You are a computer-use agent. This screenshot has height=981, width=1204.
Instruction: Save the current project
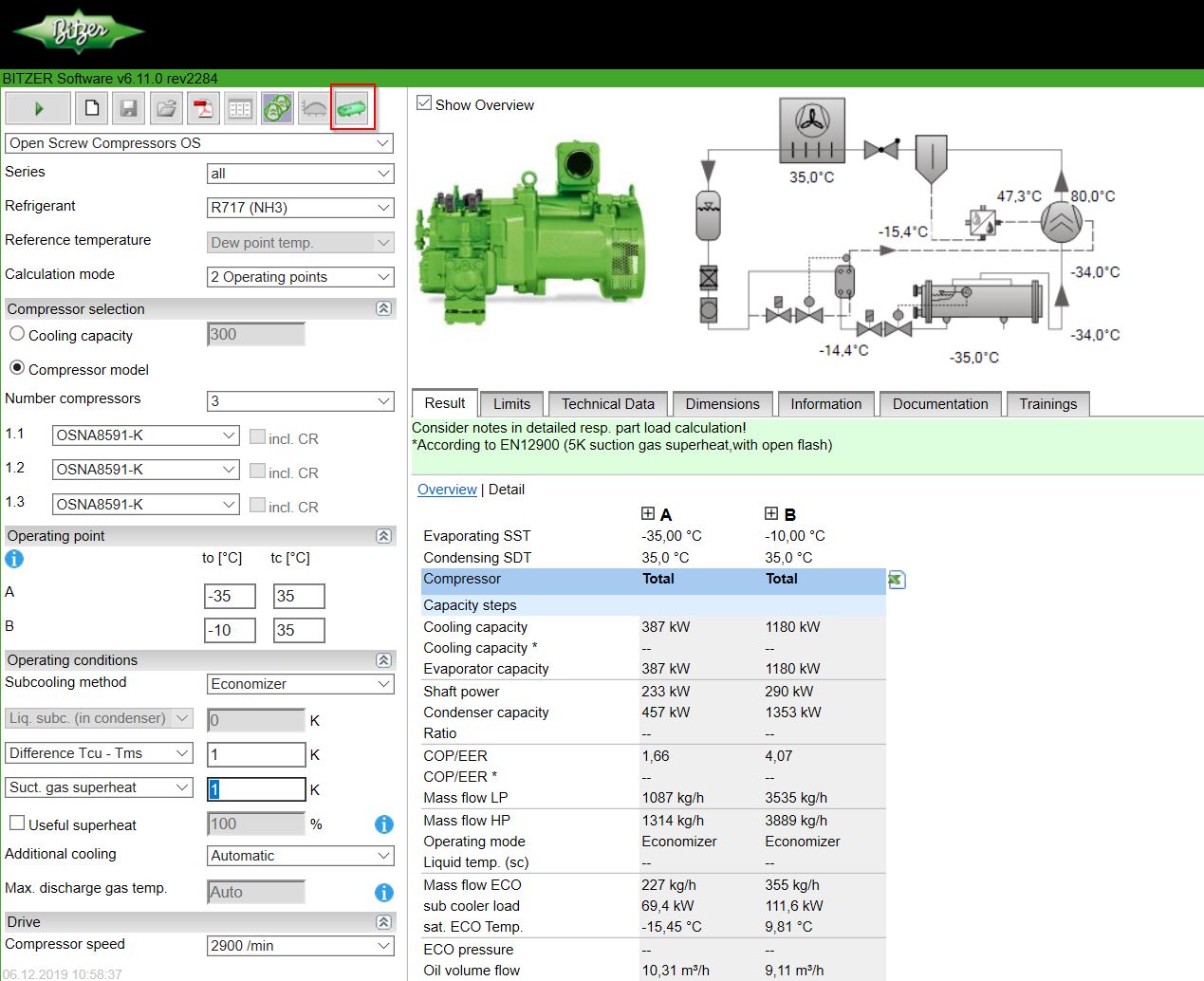pos(128,107)
